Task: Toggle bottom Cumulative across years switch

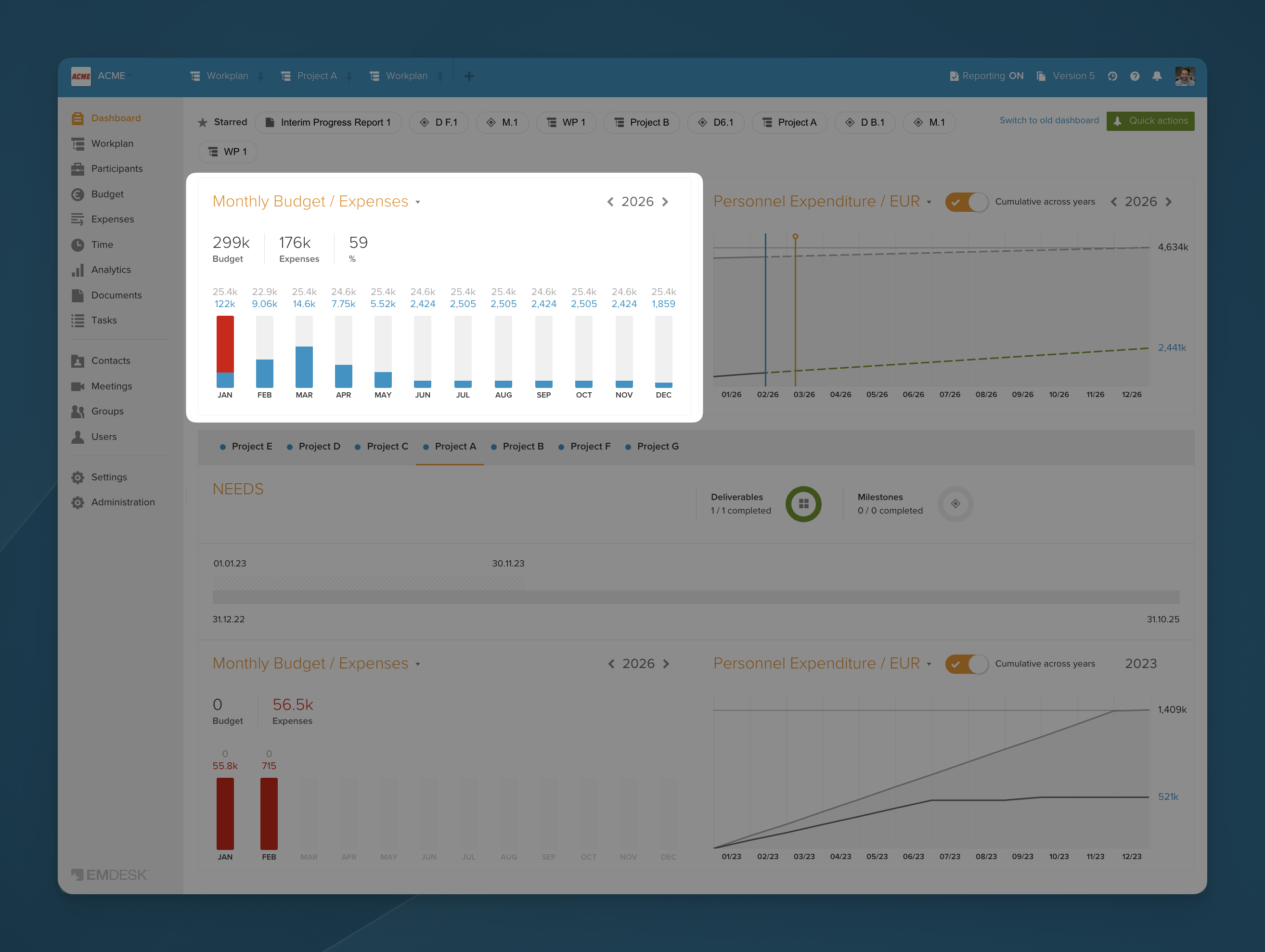Action: pos(967,664)
